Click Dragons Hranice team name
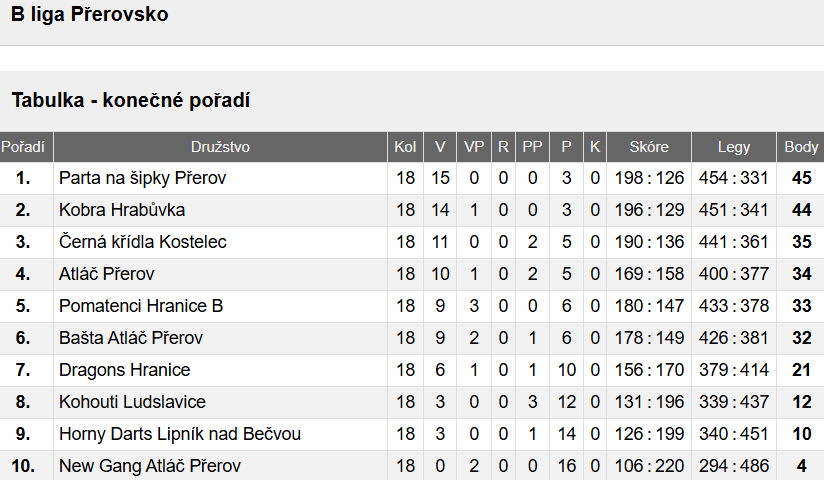Screen dimensions: 824x480 [125, 370]
